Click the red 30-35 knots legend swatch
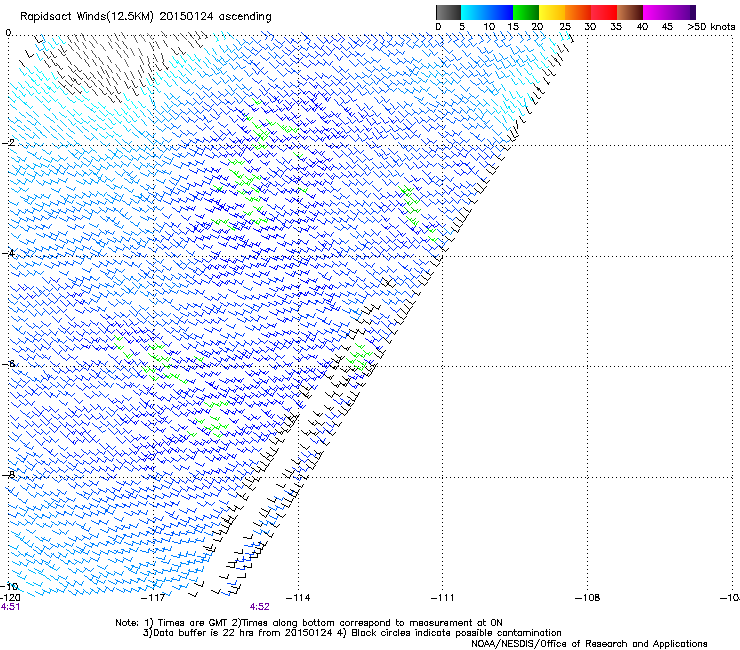 click(x=604, y=12)
